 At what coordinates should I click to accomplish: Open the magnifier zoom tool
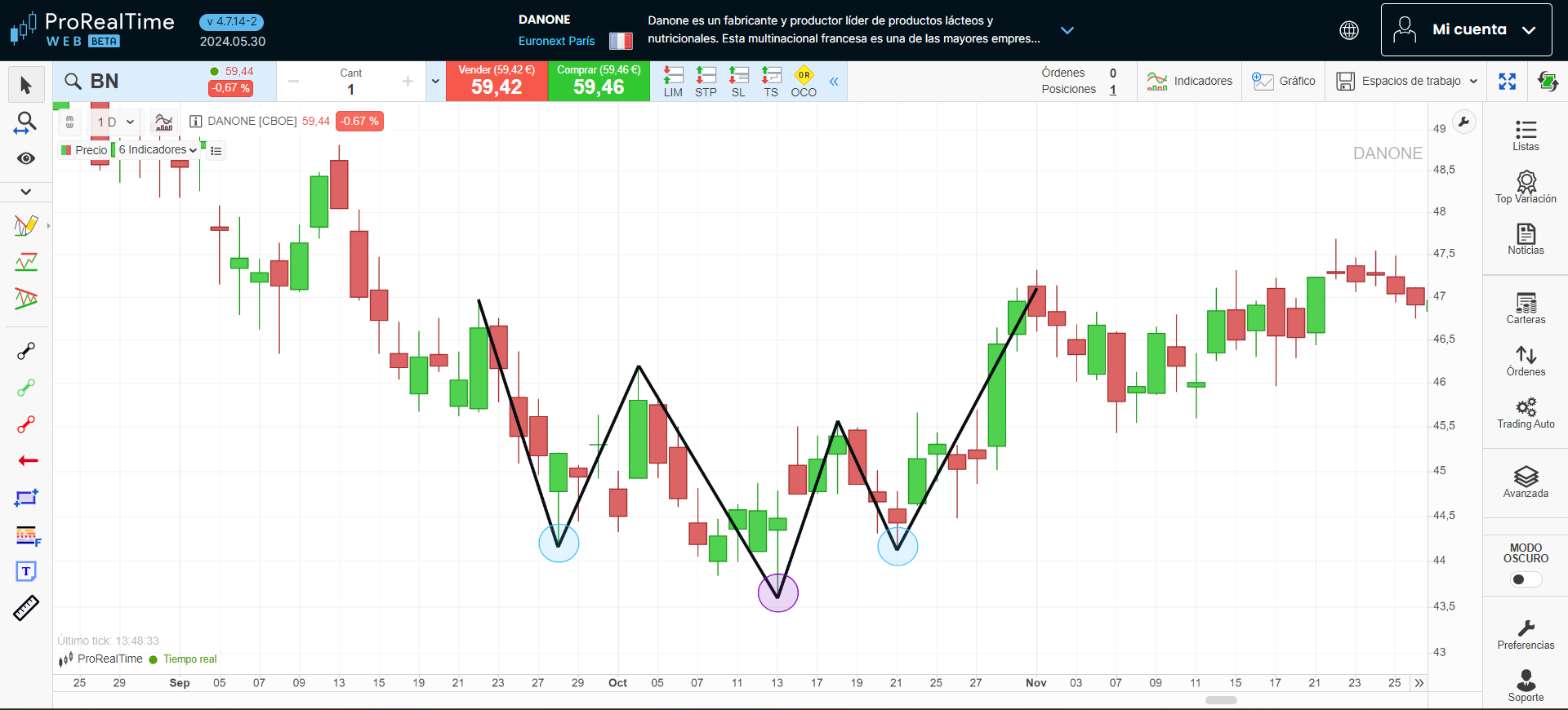(26, 123)
